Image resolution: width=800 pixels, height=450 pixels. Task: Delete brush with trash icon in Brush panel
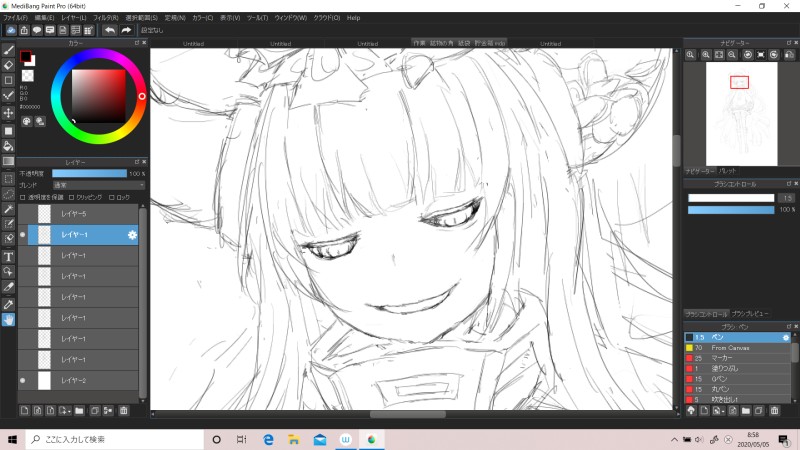pyautogui.click(x=774, y=410)
